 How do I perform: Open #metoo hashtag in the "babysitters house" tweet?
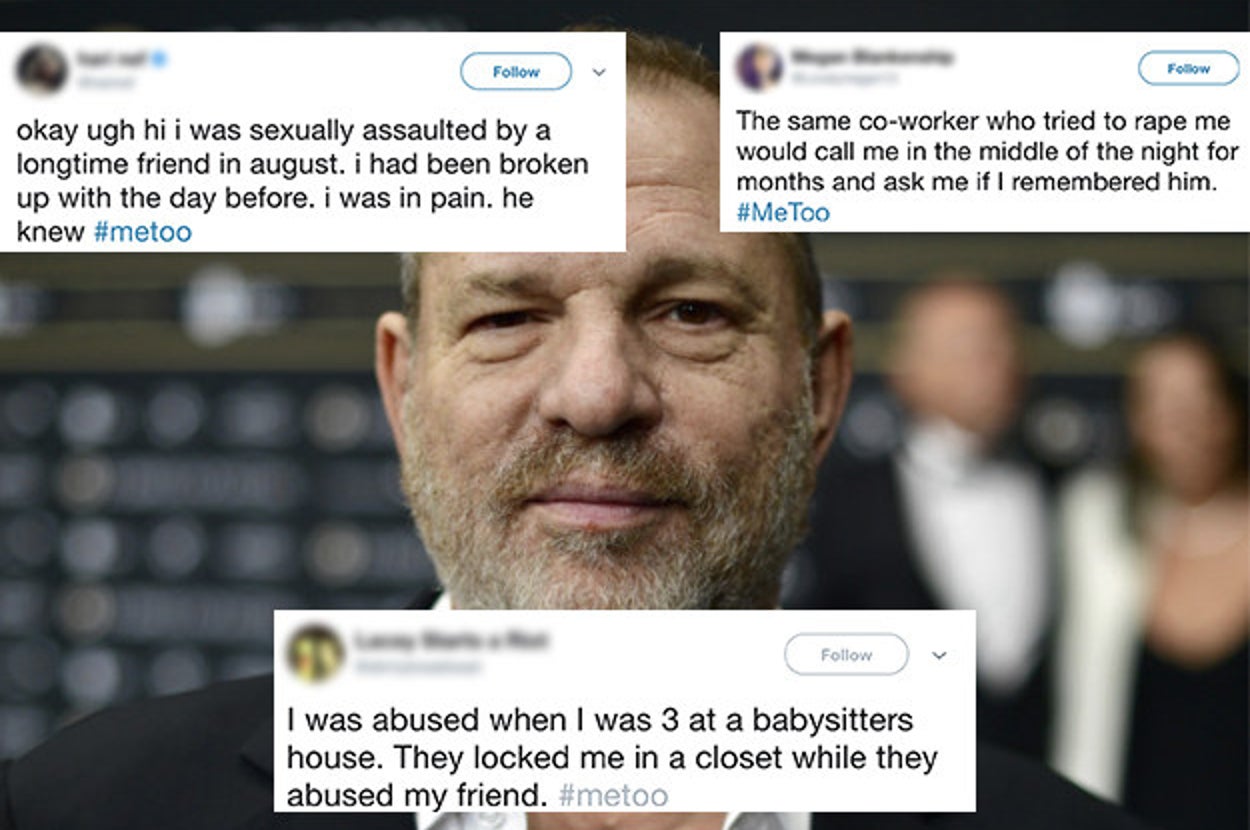[613, 795]
